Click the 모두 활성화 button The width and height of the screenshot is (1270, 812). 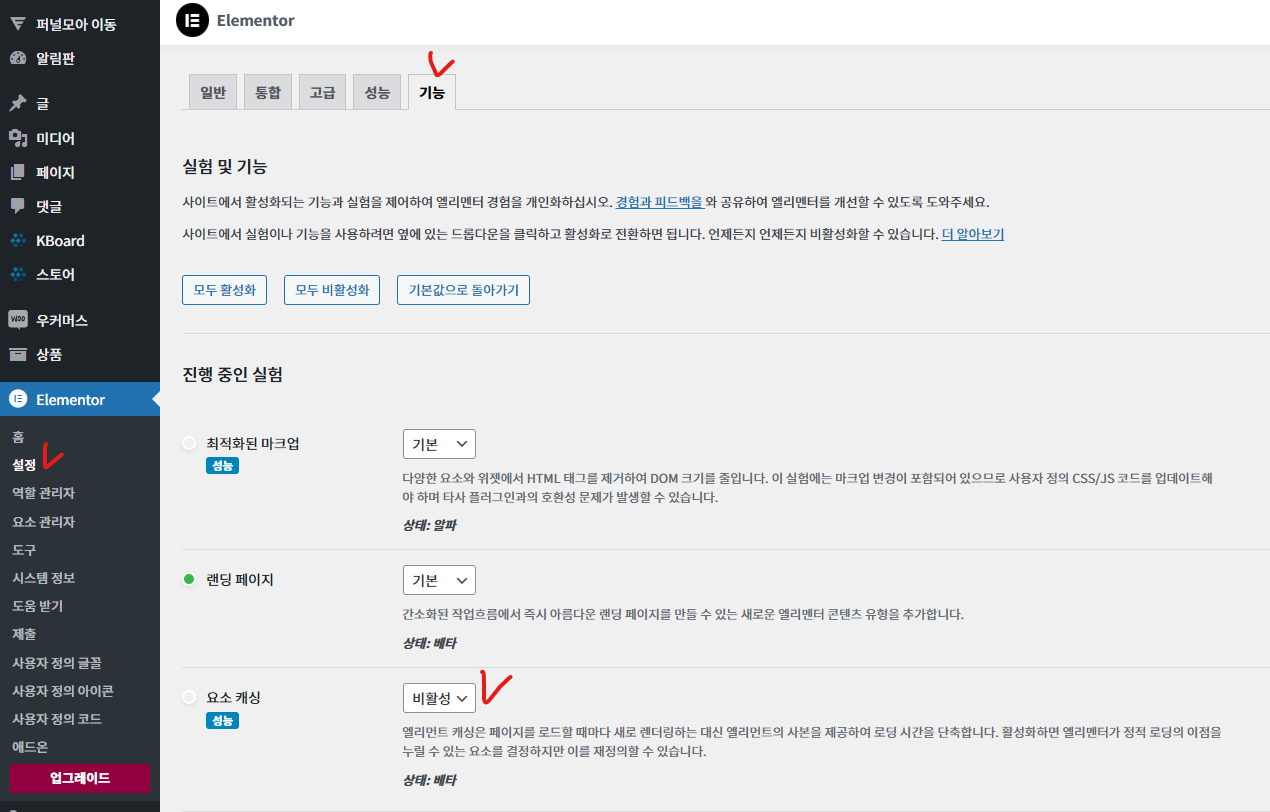pyautogui.click(x=224, y=291)
